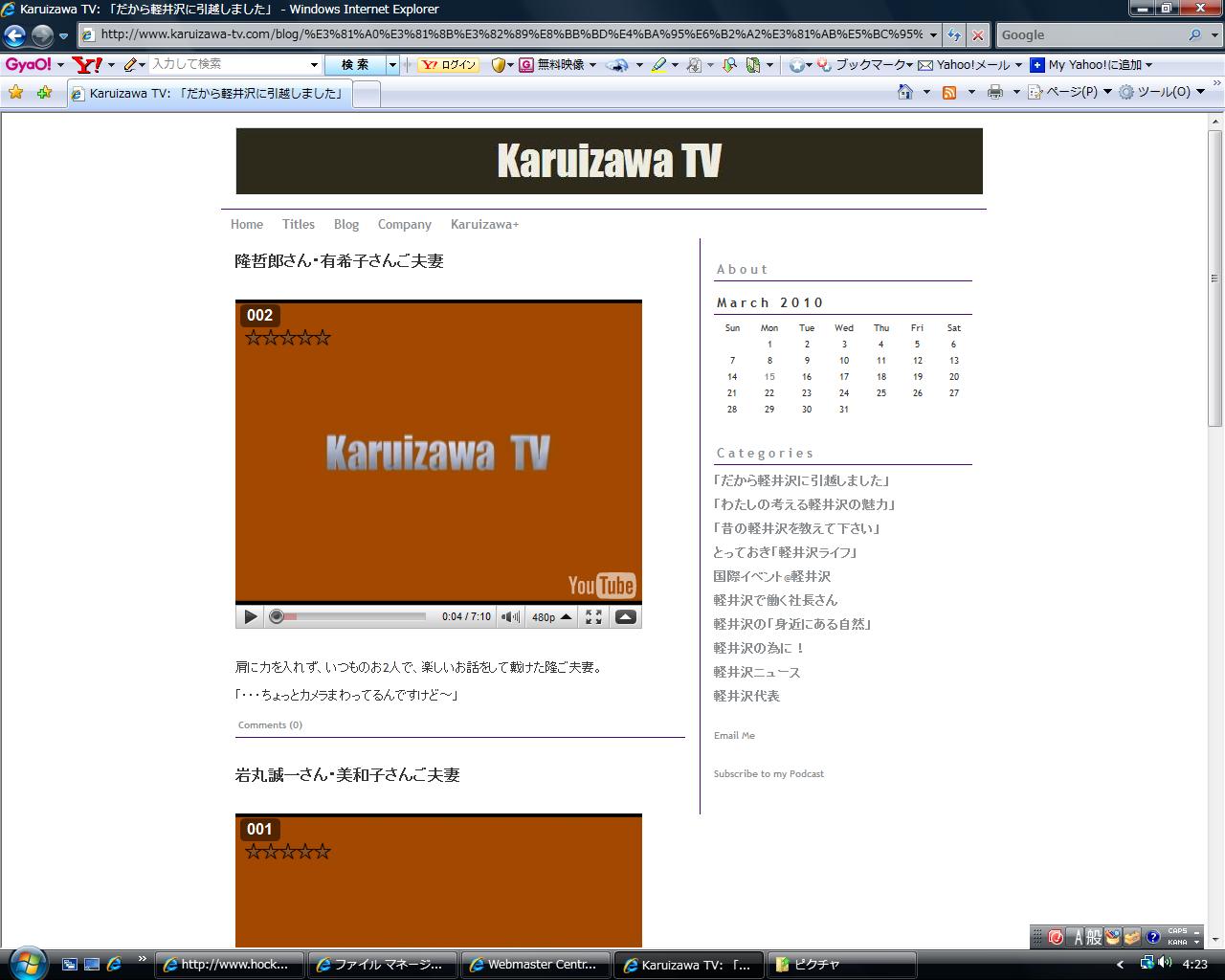This screenshot has height=980, width=1225.
Task: Open the Favorites star icon
Action: (x=15, y=93)
